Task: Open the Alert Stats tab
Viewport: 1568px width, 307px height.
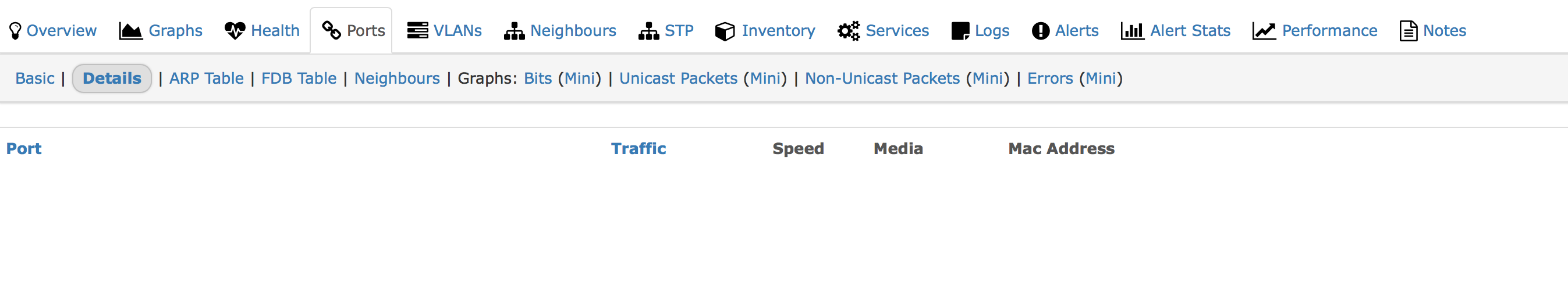Action: click(1175, 30)
